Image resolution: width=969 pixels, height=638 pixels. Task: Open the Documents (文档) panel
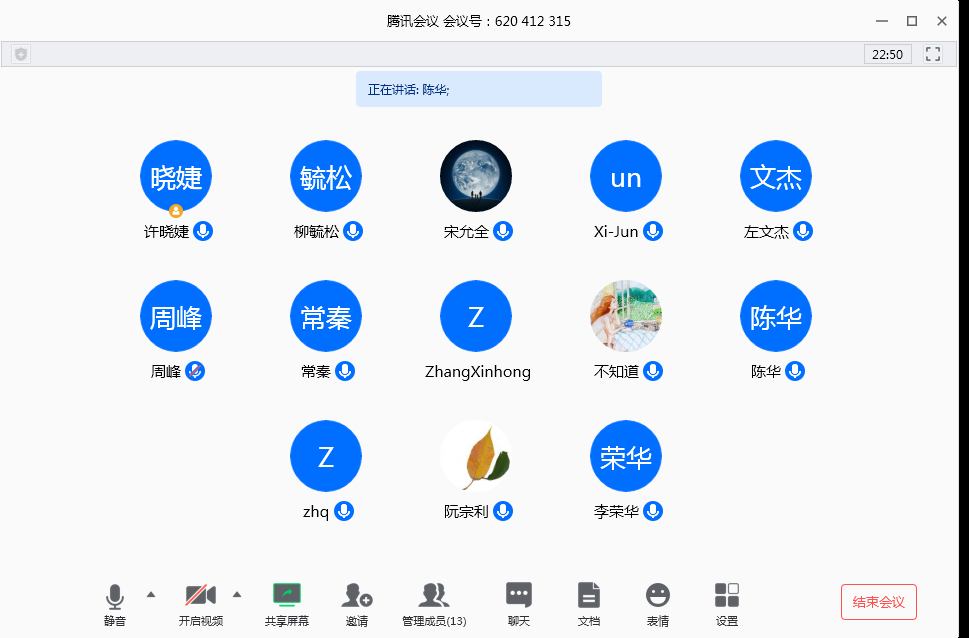[x=589, y=597]
